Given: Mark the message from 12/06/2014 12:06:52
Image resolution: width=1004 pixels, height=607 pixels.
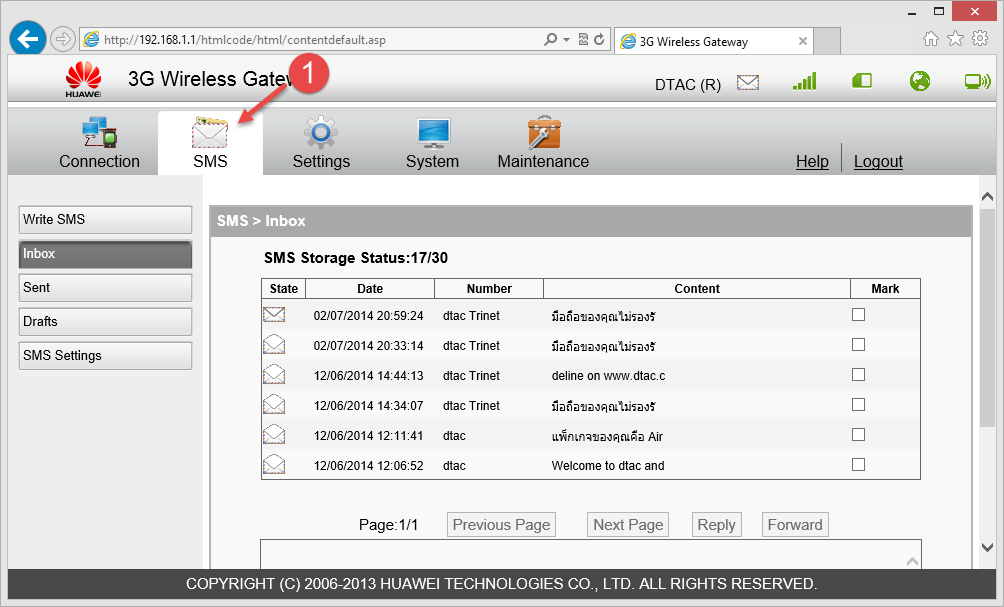Looking at the screenshot, I should click(x=859, y=464).
